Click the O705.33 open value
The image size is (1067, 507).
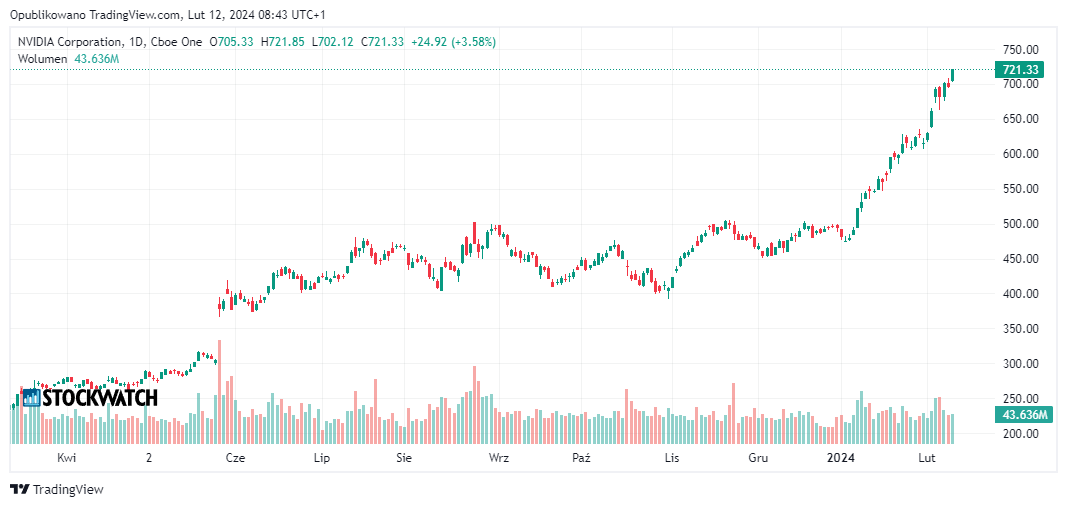pyautogui.click(x=231, y=42)
